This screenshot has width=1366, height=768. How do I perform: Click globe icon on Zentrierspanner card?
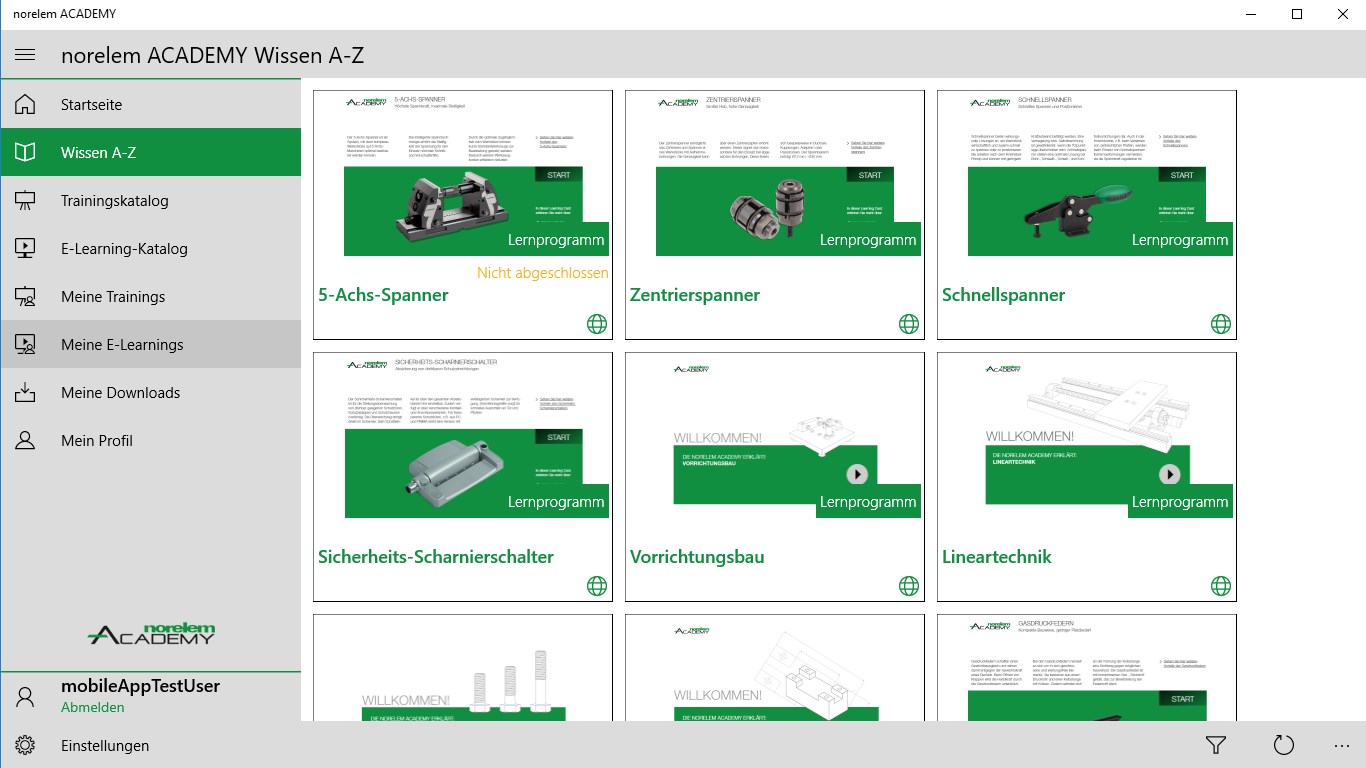pos(909,323)
